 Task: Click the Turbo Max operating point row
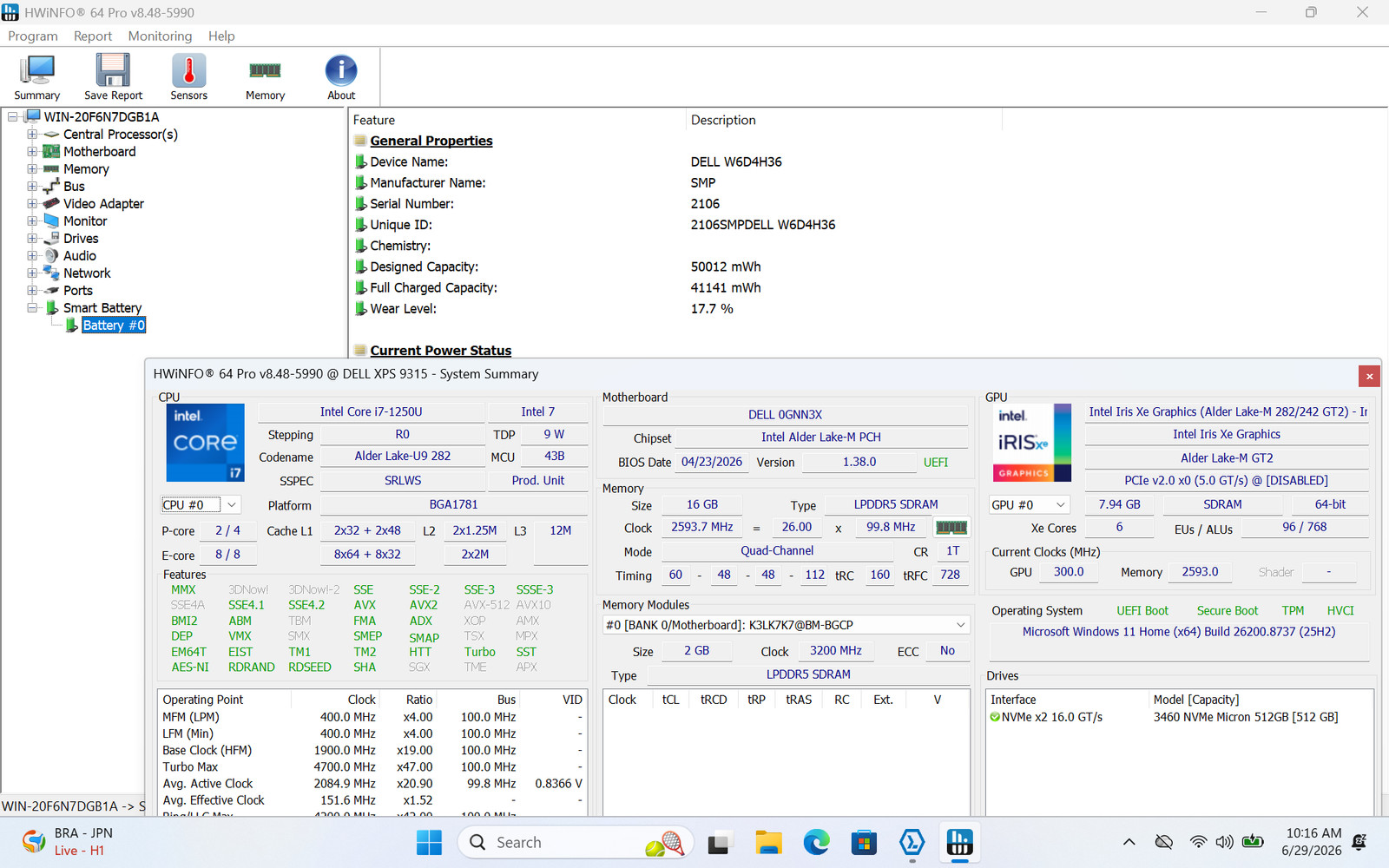pyautogui.click(x=372, y=766)
